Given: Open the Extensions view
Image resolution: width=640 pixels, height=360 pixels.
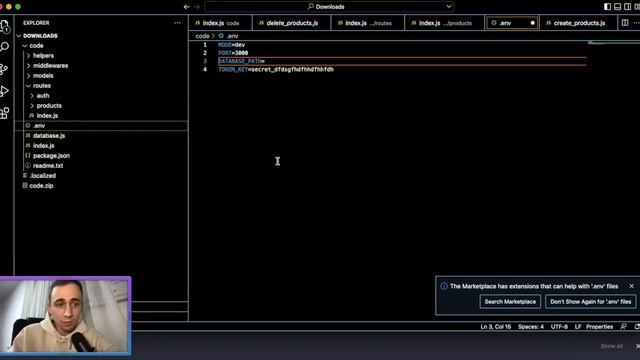Looking at the screenshot, I should tap(4, 113).
